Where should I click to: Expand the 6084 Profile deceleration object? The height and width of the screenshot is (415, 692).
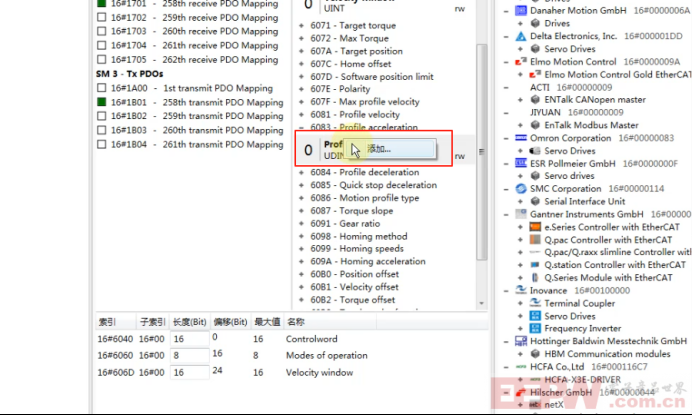[301, 173]
